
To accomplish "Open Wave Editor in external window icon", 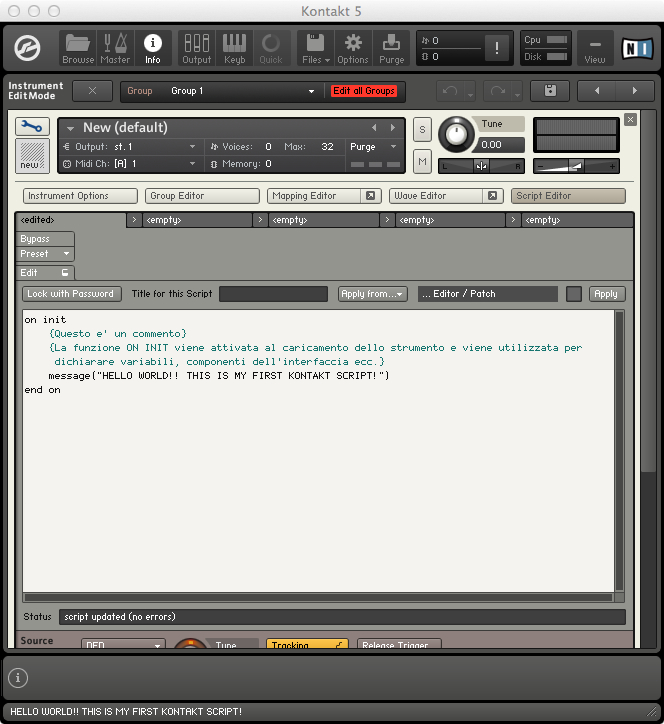I will tap(492, 196).
